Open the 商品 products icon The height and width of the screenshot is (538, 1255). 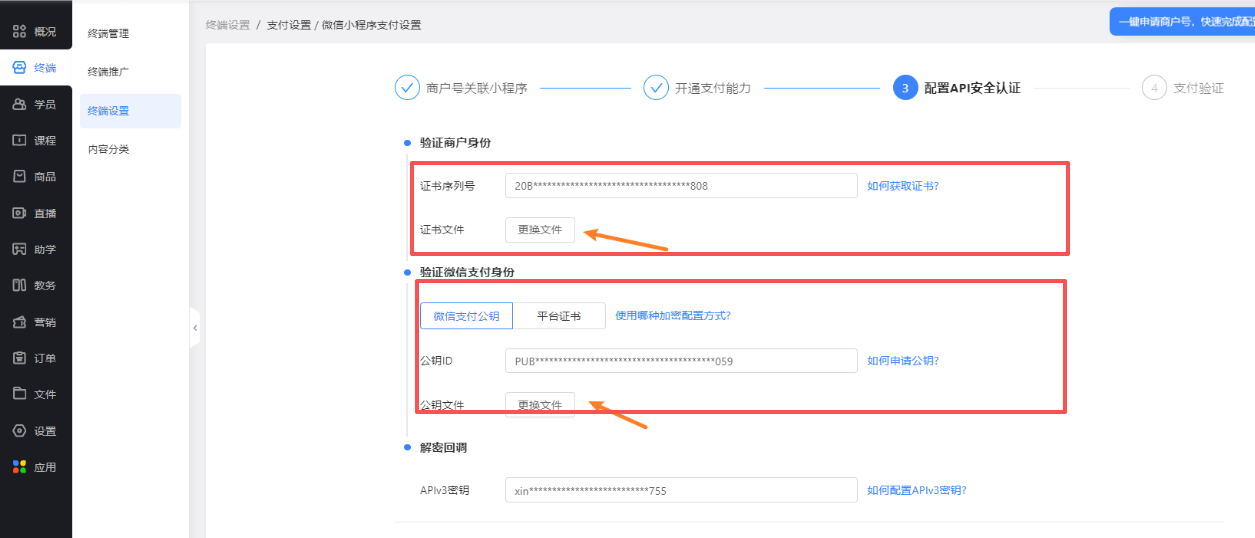[x=19, y=176]
